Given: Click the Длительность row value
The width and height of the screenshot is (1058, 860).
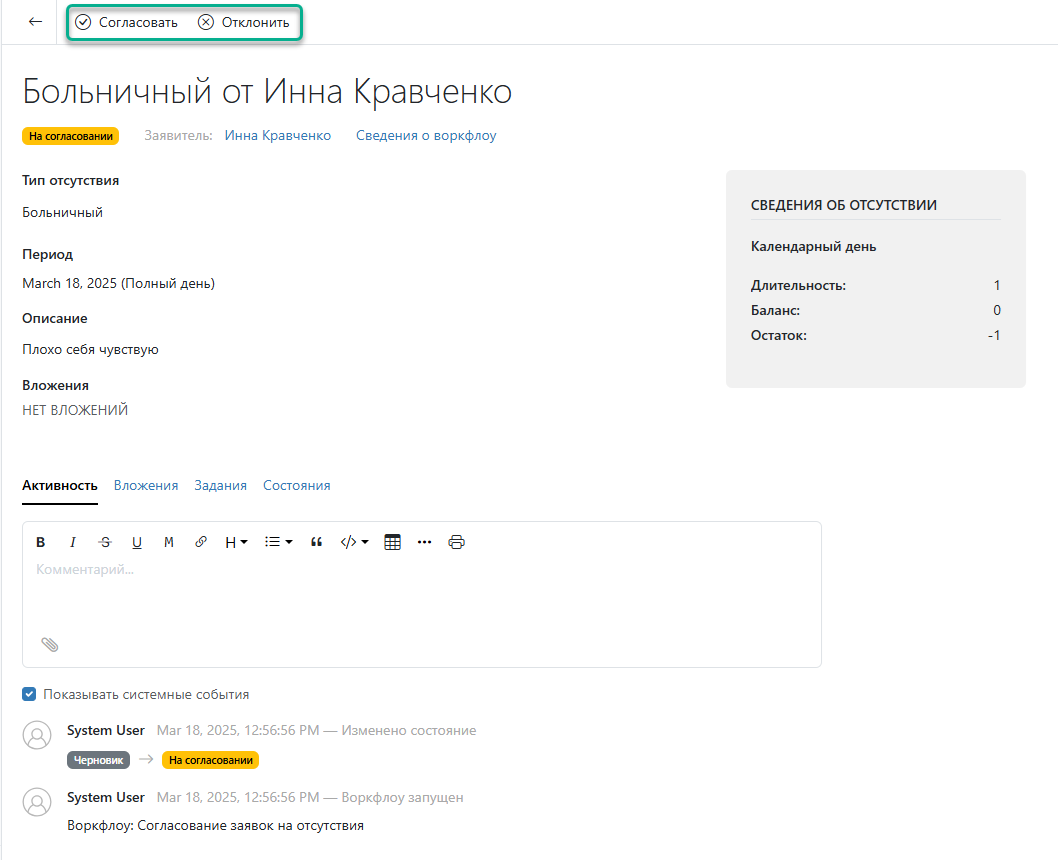Looking at the screenshot, I should (997, 285).
